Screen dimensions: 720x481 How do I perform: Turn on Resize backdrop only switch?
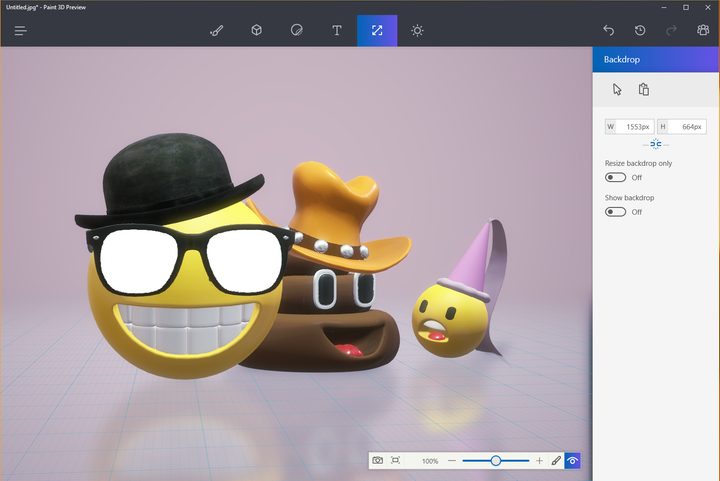click(x=615, y=177)
